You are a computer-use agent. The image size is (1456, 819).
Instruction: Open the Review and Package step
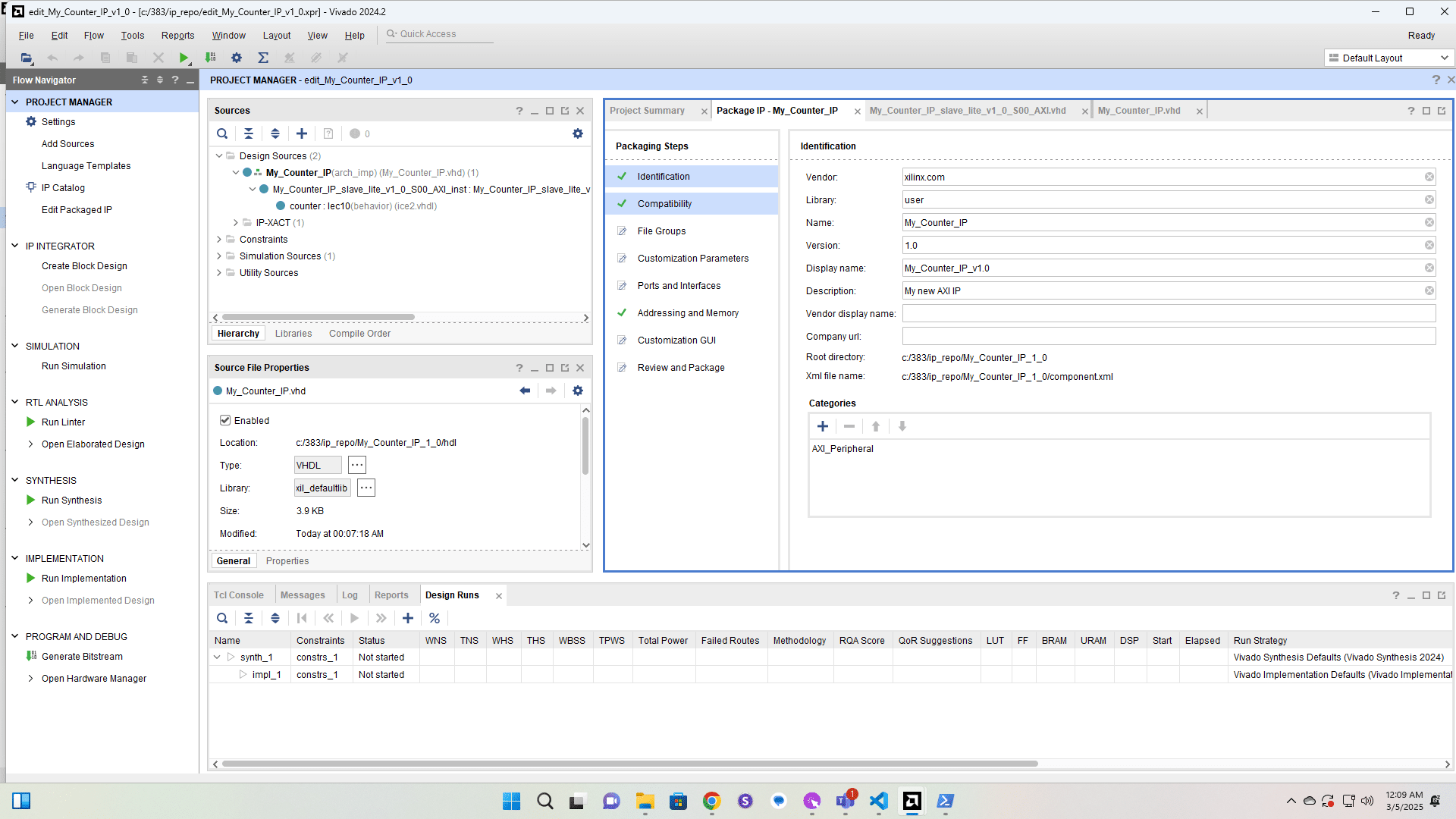point(680,368)
